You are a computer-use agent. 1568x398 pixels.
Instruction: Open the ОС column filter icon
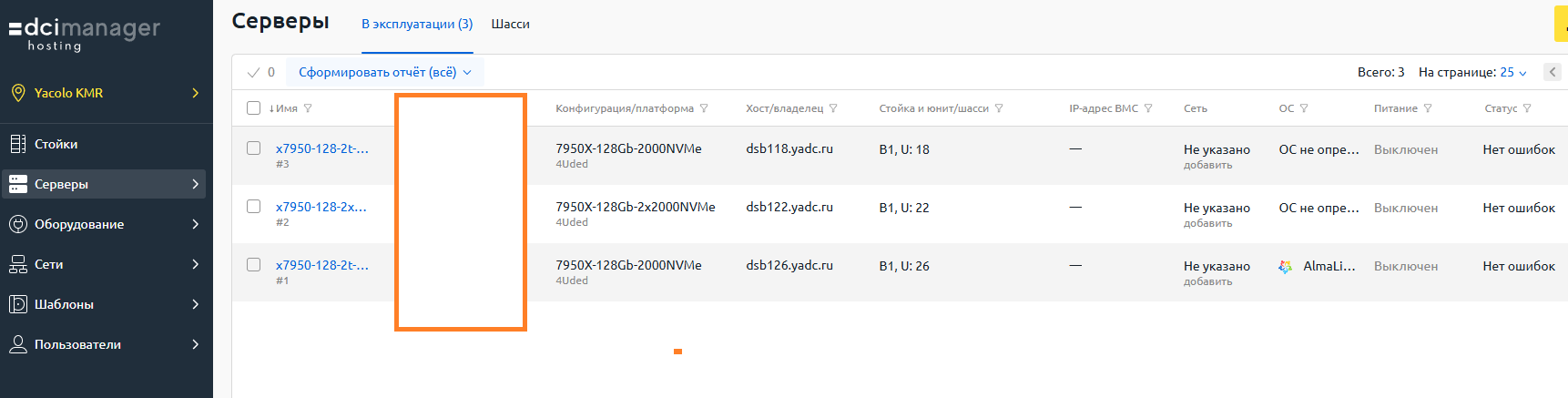click(1304, 108)
